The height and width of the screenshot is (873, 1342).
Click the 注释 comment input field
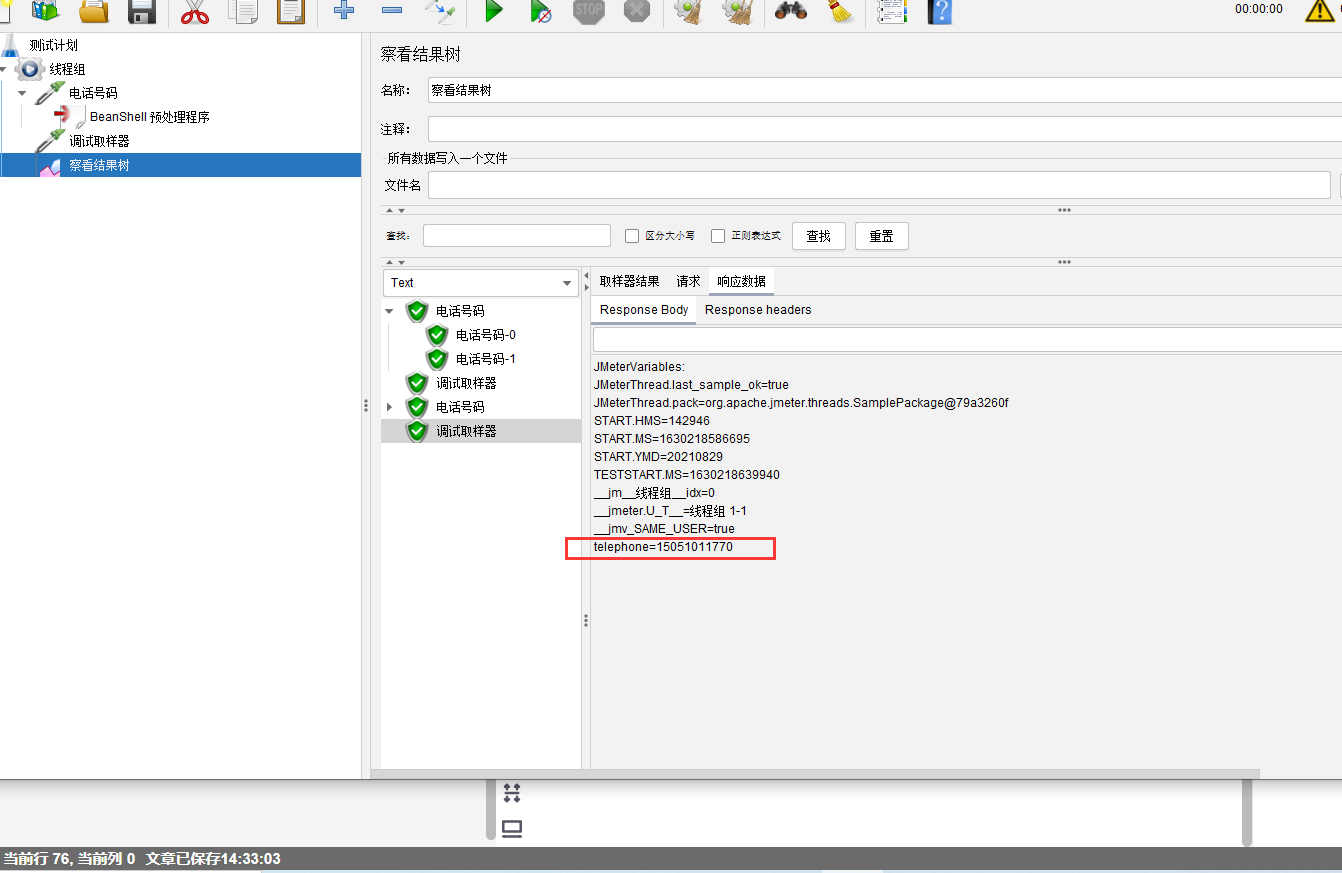[885, 129]
